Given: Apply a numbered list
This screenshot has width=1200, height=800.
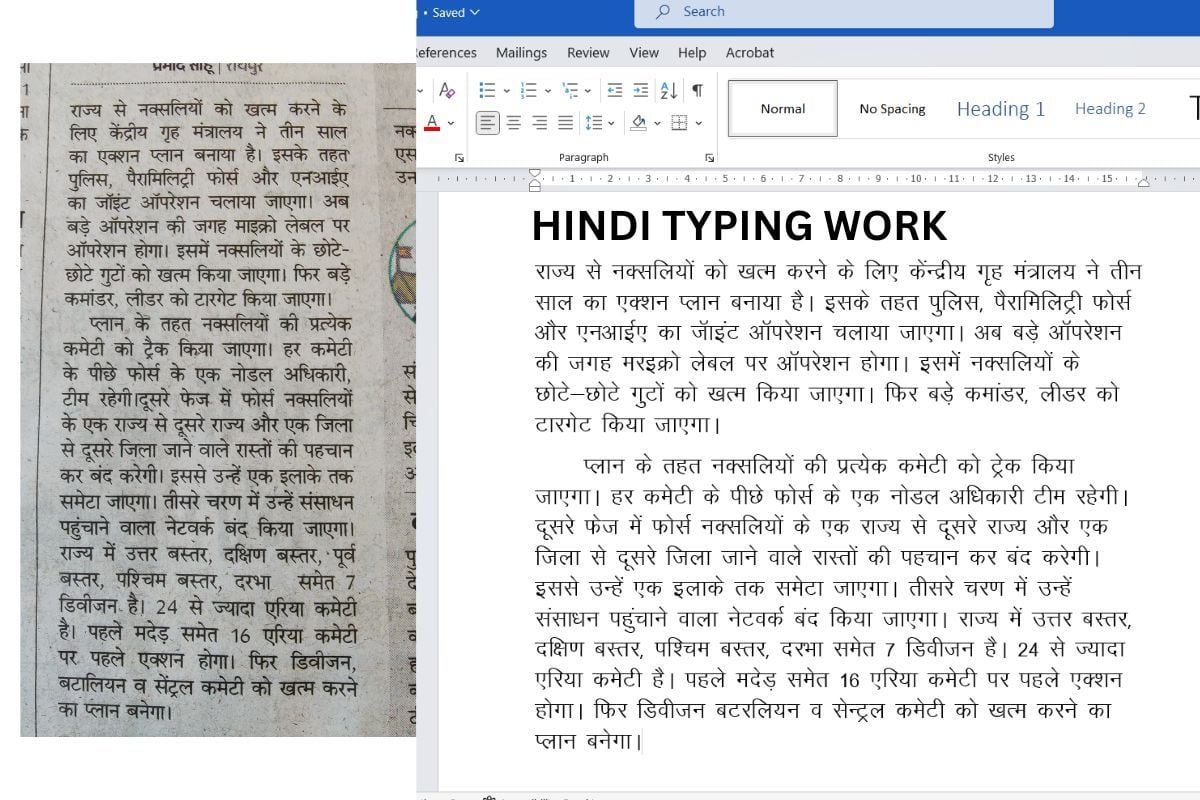Looking at the screenshot, I should point(530,90).
